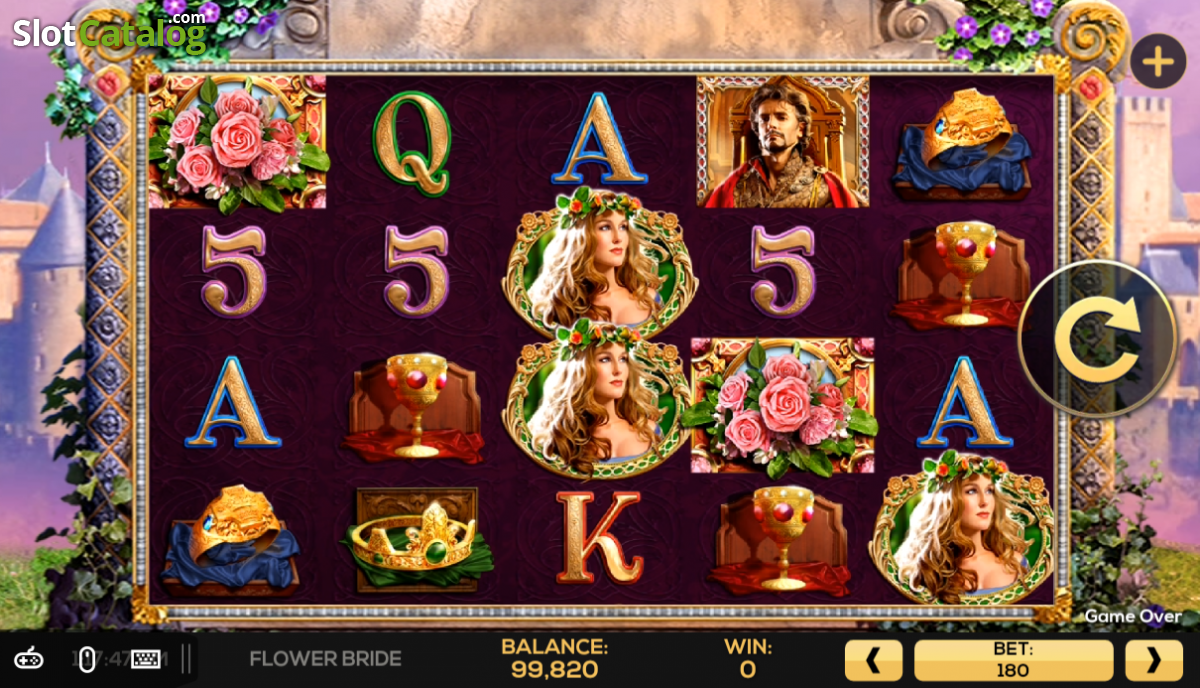Click the red K symbol
The image size is (1200, 688).
(598, 536)
